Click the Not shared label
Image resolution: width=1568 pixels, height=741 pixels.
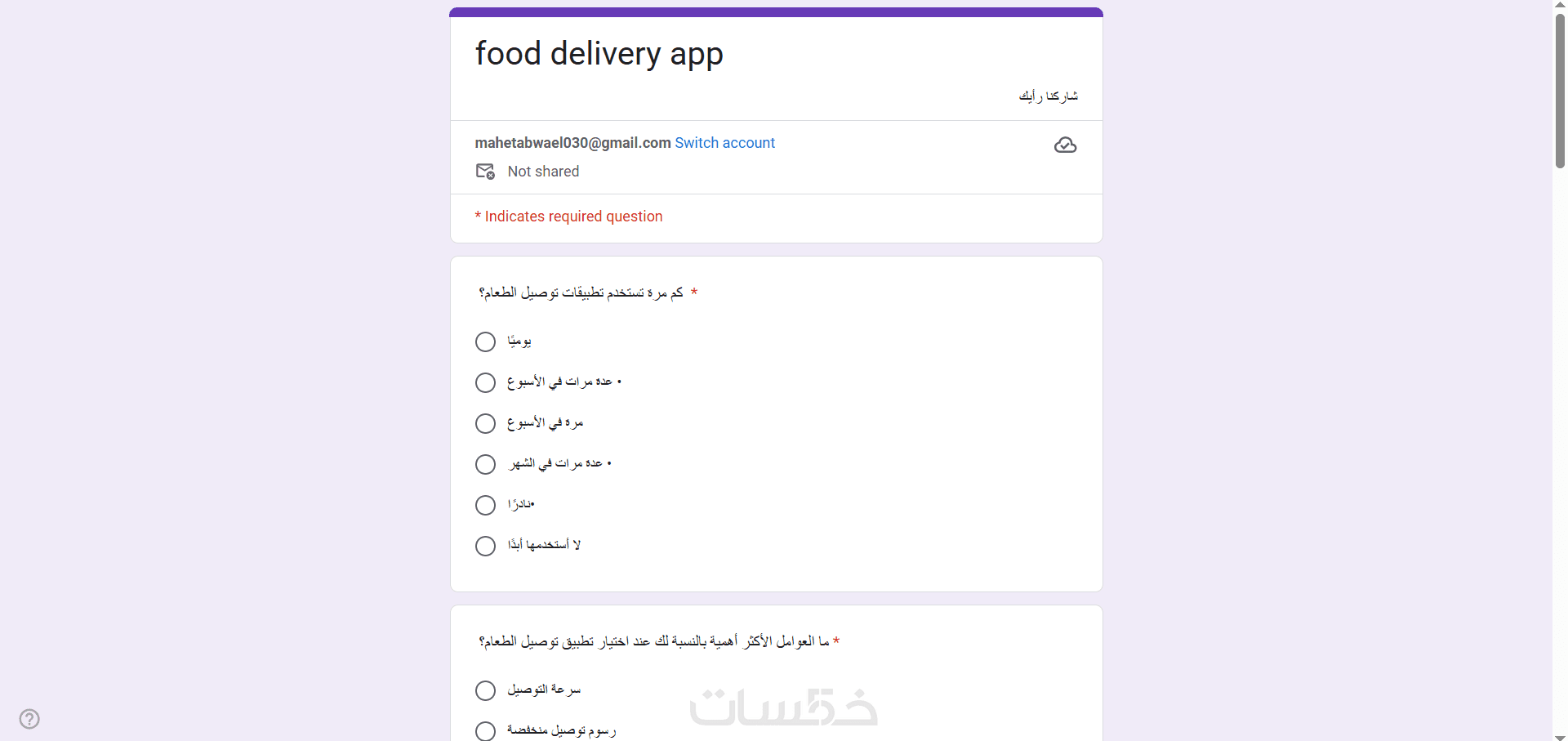point(543,172)
